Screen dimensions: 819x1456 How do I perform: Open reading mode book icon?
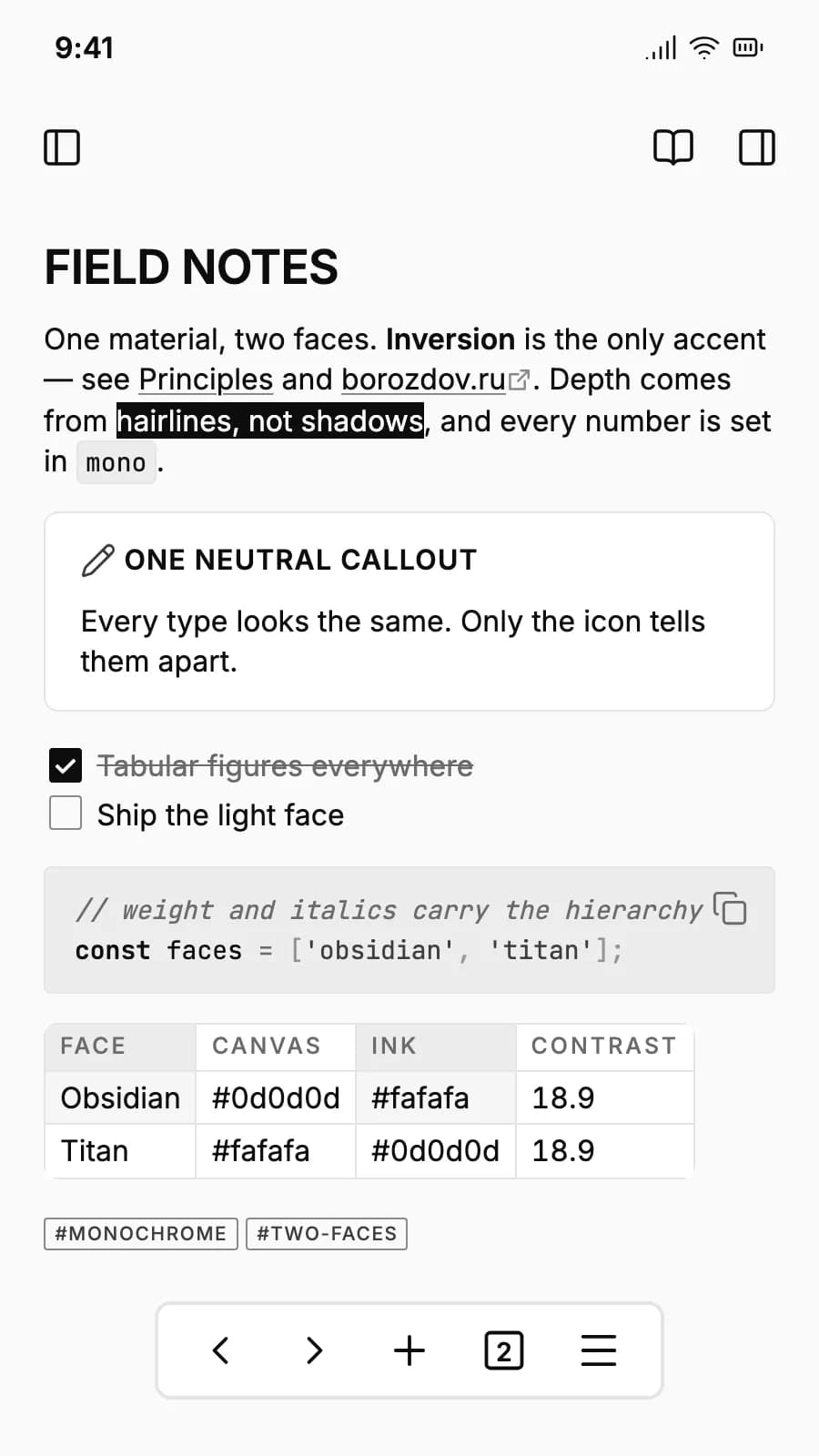pos(673,147)
